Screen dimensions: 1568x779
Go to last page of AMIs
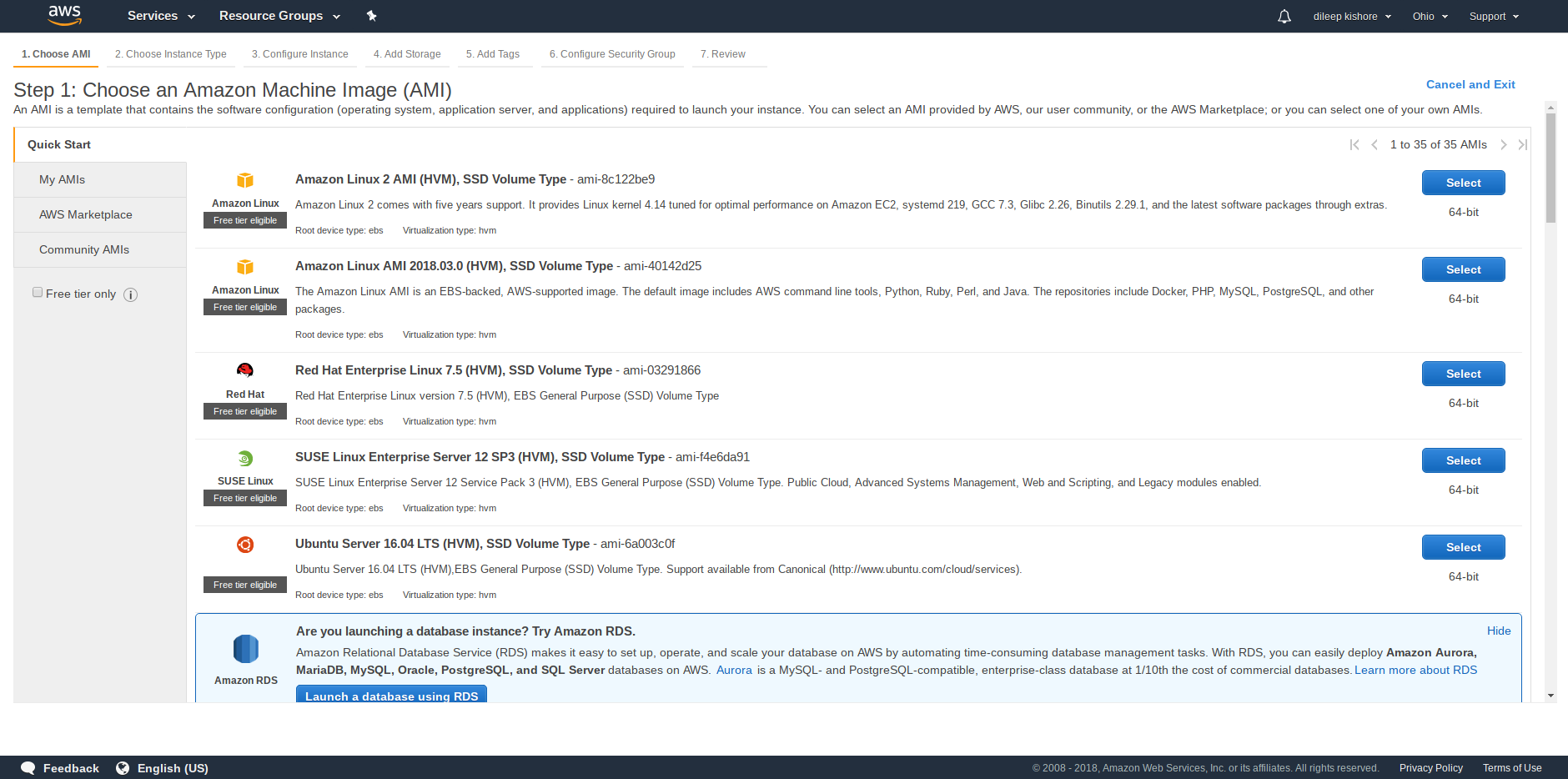[x=1523, y=144]
